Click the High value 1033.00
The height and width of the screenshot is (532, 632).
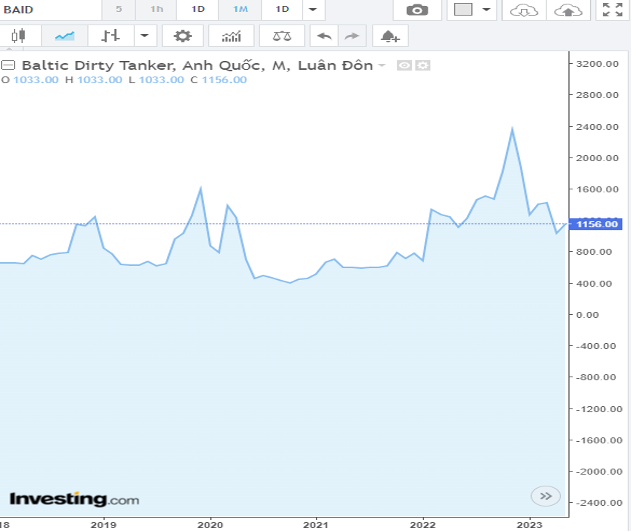[100, 80]
